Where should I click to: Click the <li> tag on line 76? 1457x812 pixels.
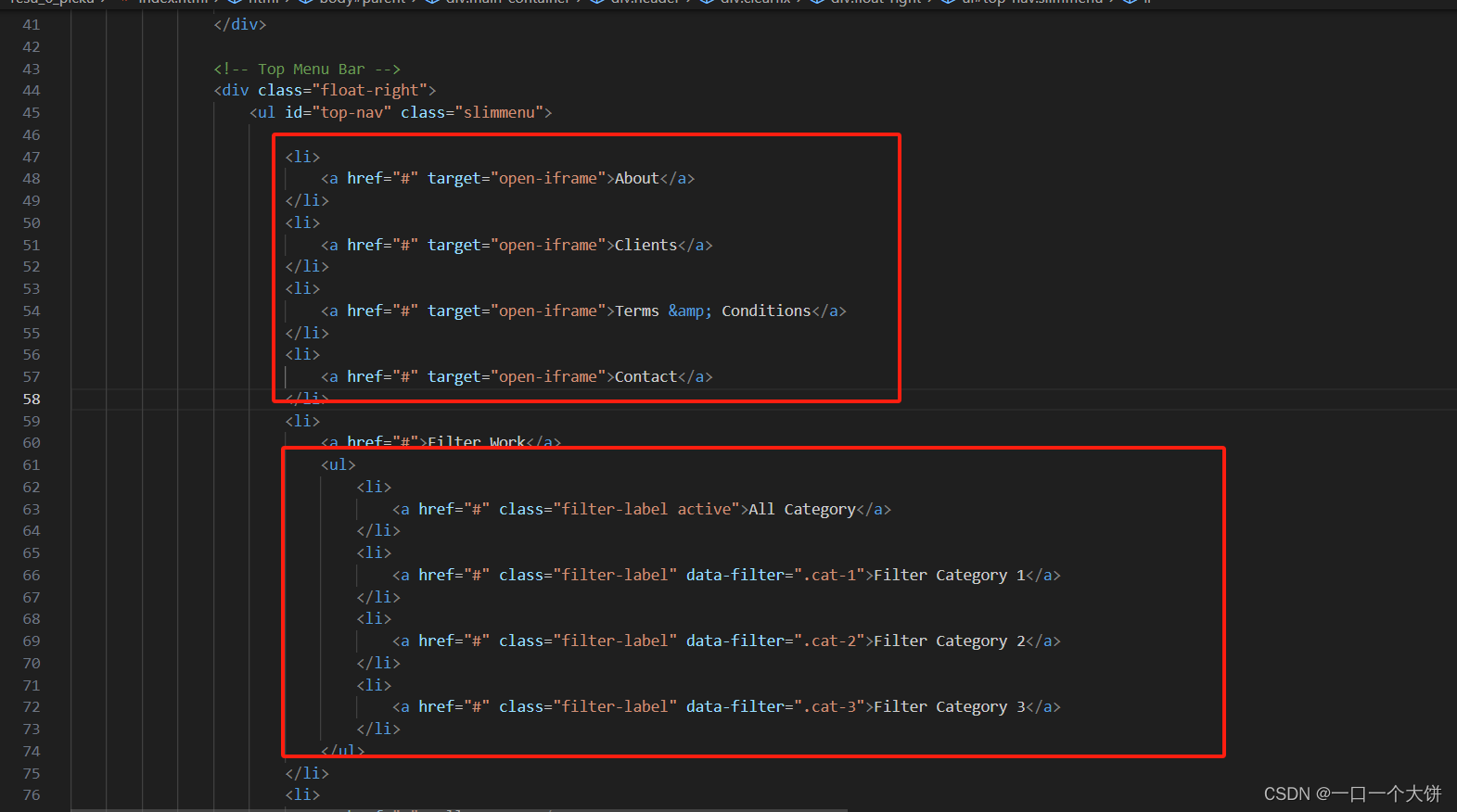(x=302, y=794)
